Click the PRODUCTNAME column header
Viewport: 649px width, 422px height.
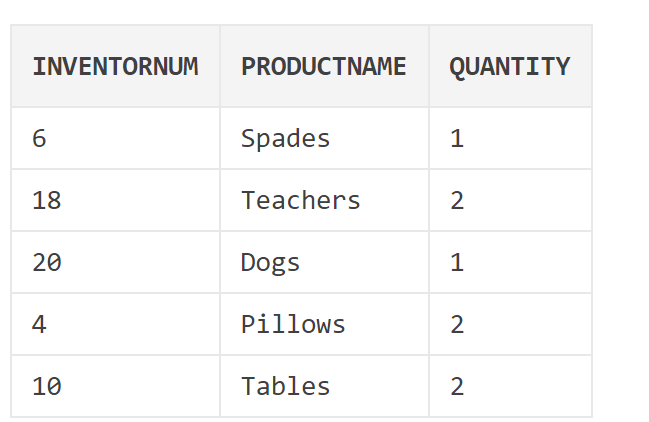[x=324, y=66]
